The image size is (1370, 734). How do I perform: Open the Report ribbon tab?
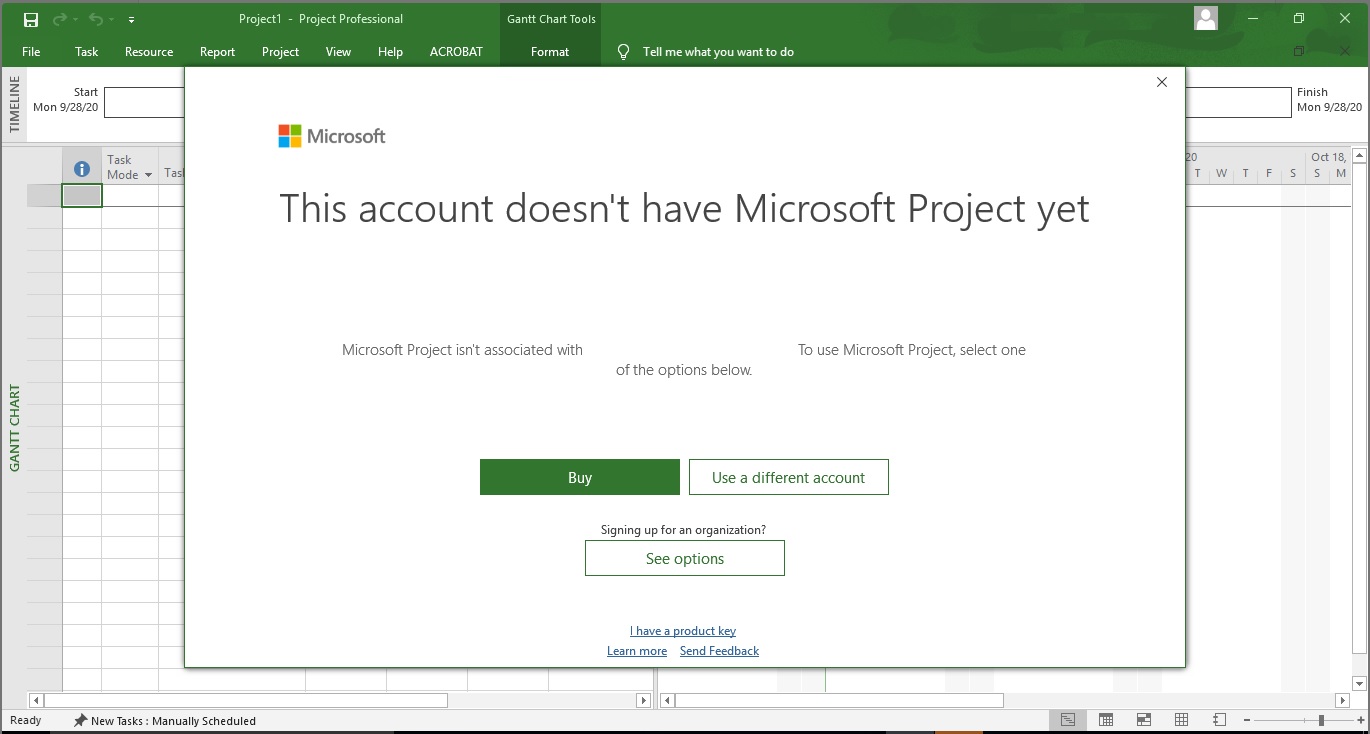(217, 52)
